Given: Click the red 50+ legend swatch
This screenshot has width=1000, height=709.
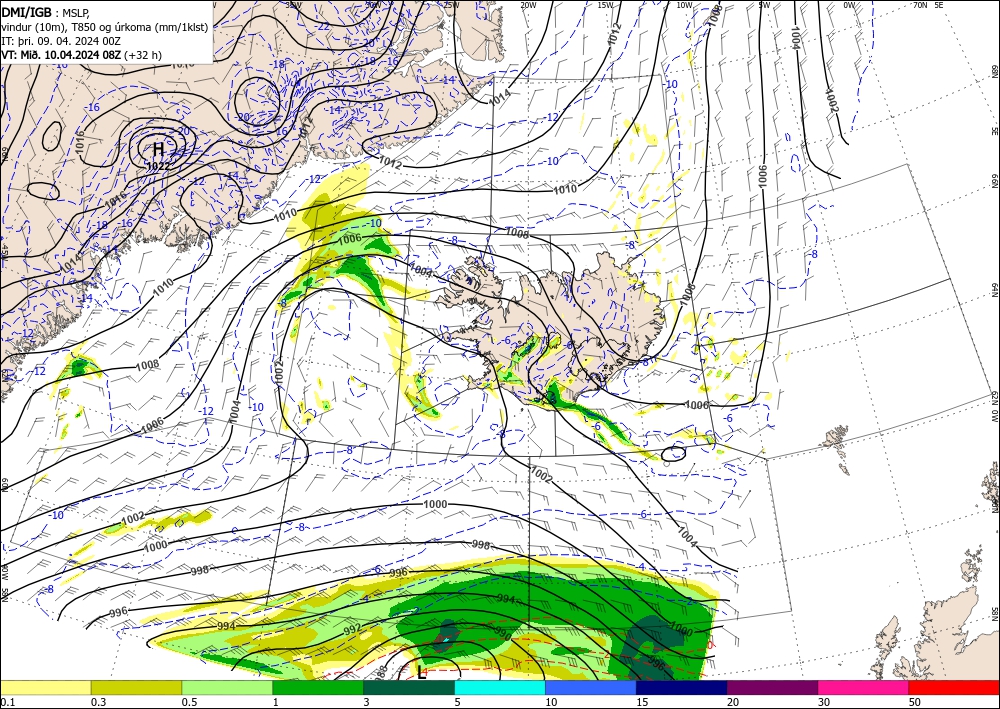Looking at the screenshot, I should [x=954, y=687].
